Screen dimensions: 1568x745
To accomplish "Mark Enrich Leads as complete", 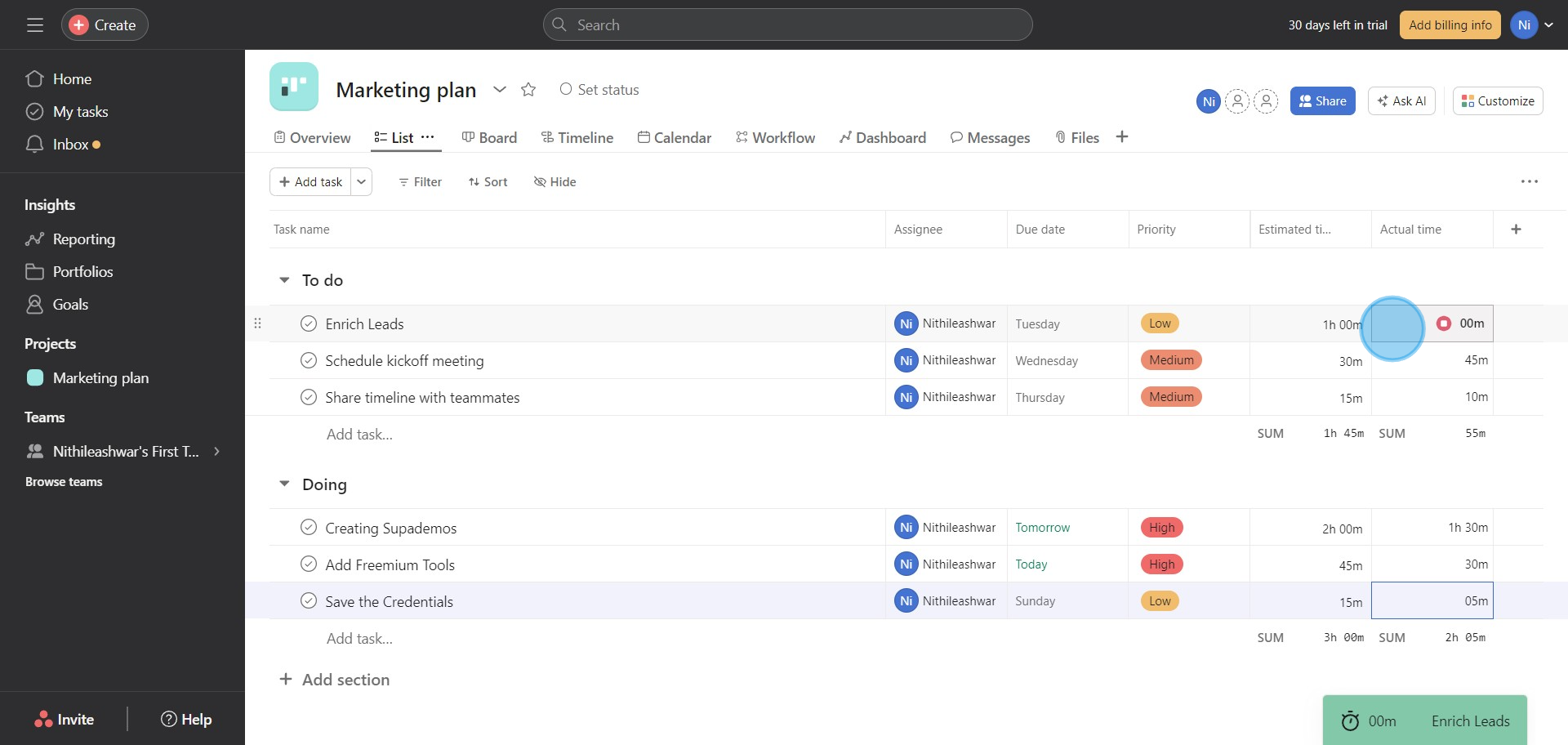I will 309,323.
